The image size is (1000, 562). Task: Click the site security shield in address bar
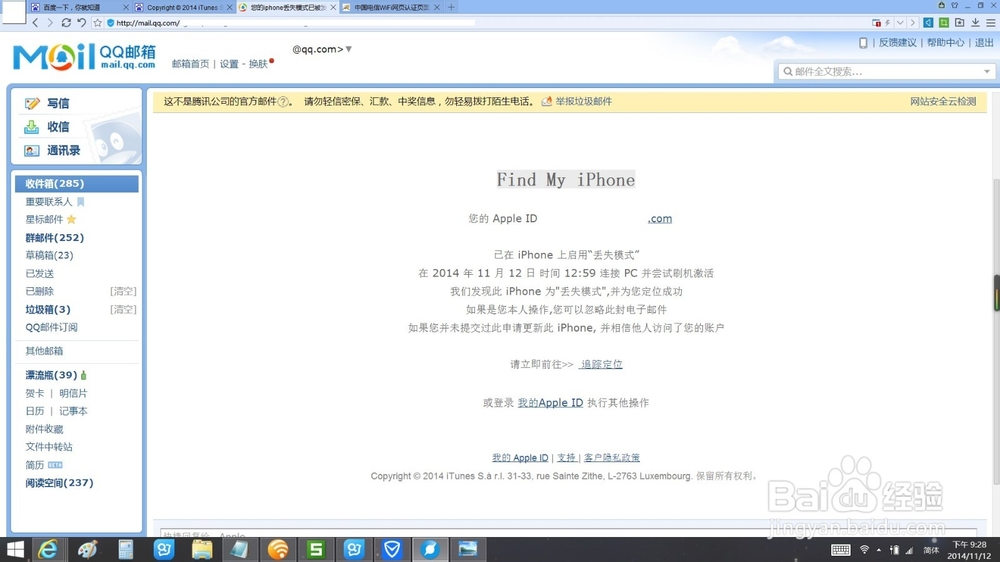(x=110, y=23)
